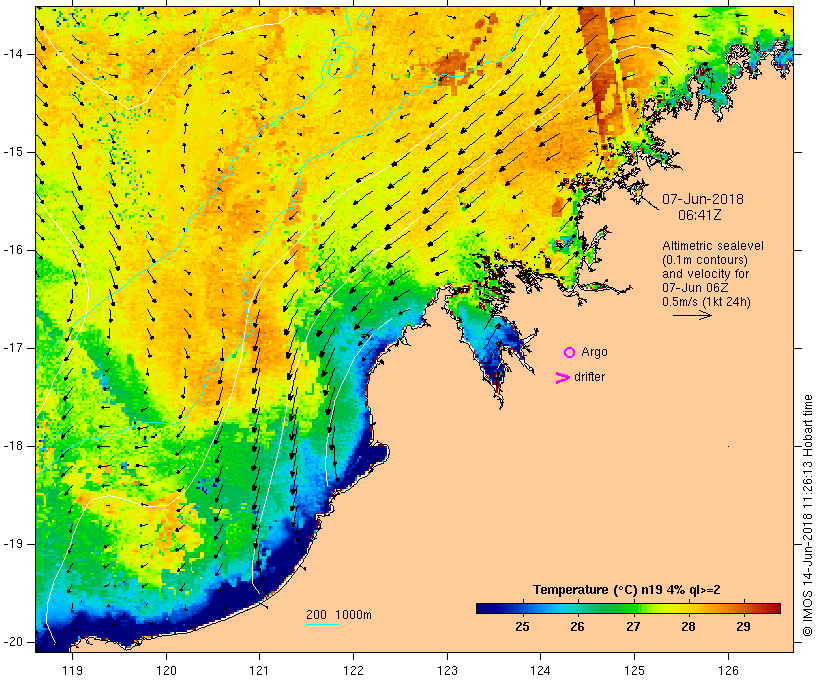Click the latitude axis label '-15'

tap(13, 152)
